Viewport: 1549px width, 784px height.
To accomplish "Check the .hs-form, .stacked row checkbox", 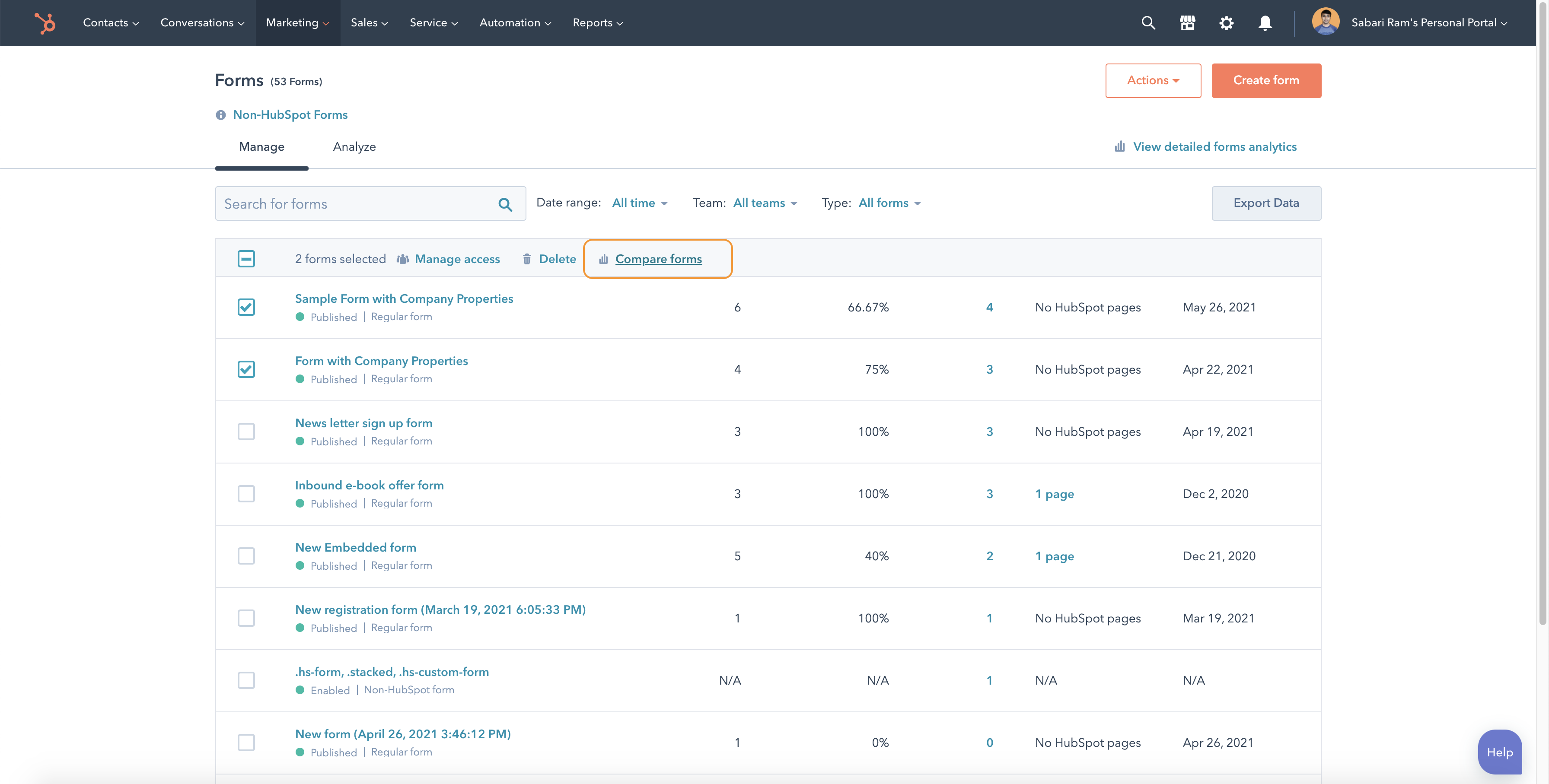I will [246, 680].
